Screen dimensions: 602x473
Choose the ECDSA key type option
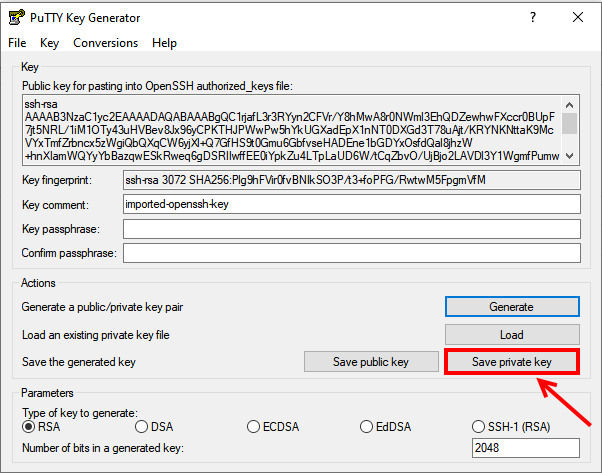tap(255, 427)
